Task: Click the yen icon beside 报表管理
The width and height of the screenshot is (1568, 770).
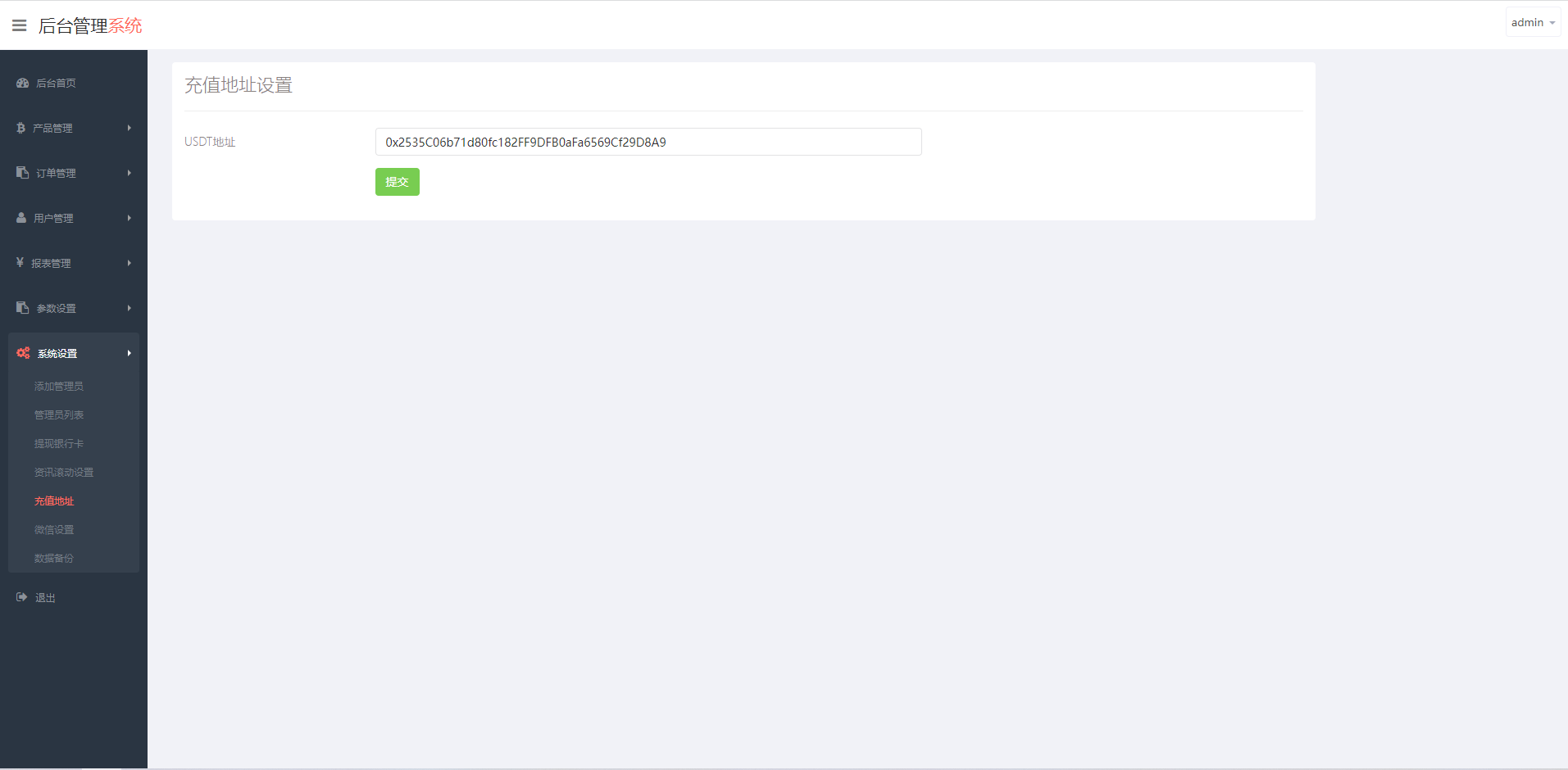Action: 20,263
